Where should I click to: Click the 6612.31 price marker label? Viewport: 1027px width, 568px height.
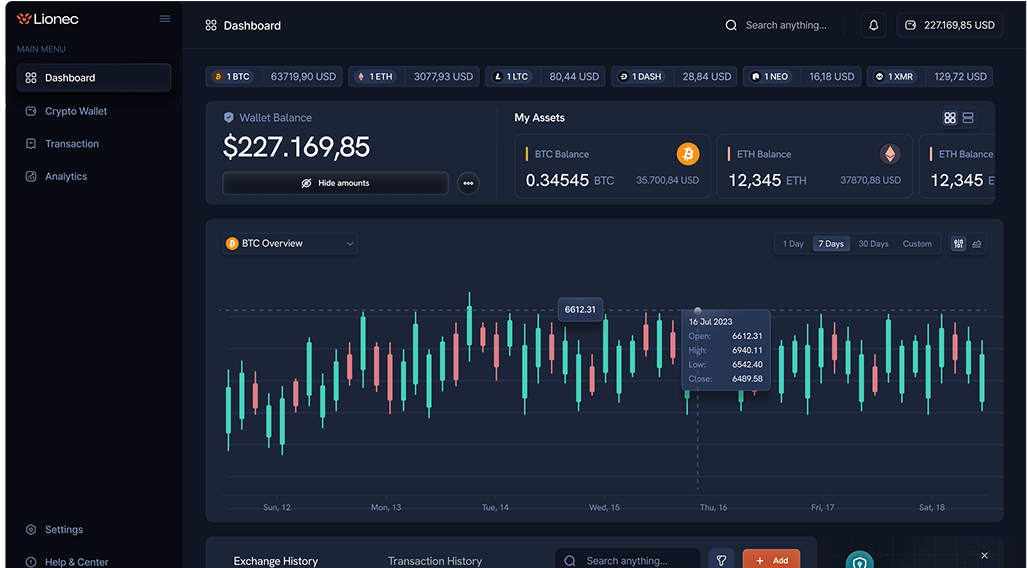pyautogui.click(x=580, y=310)
